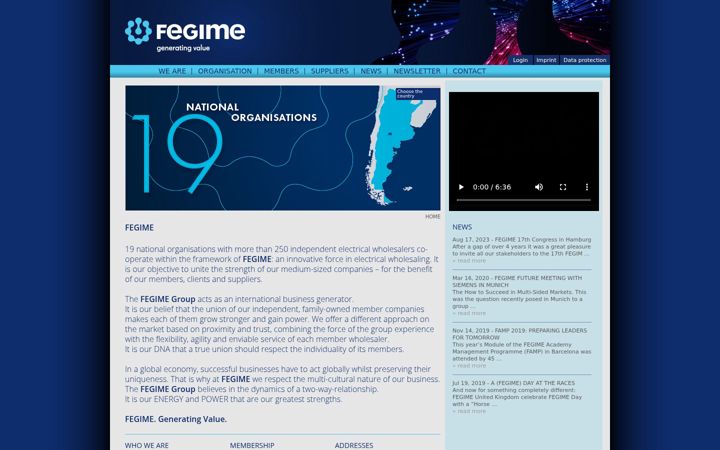Open the ORGANISATION menu
The height and width of the screenshot is (450, 720).
[225, 71]
